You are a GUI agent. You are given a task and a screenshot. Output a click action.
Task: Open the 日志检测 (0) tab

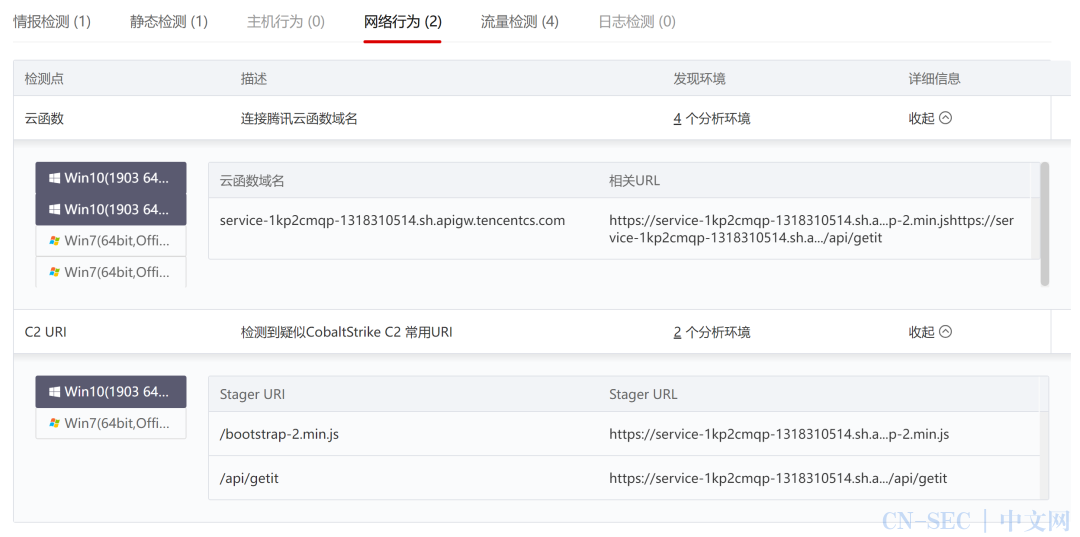point(637,21)
